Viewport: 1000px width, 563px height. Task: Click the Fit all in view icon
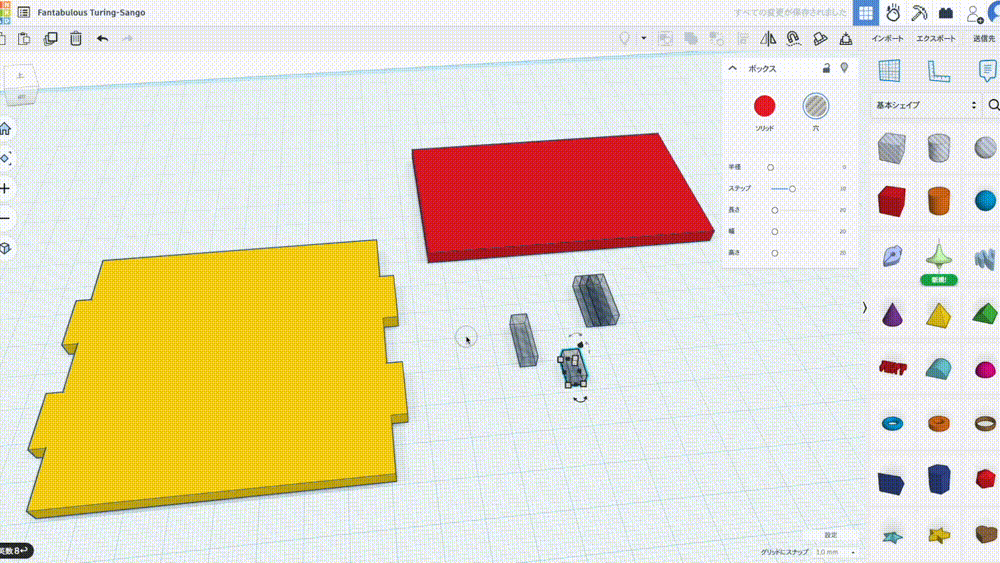click(x=5, y=158)
